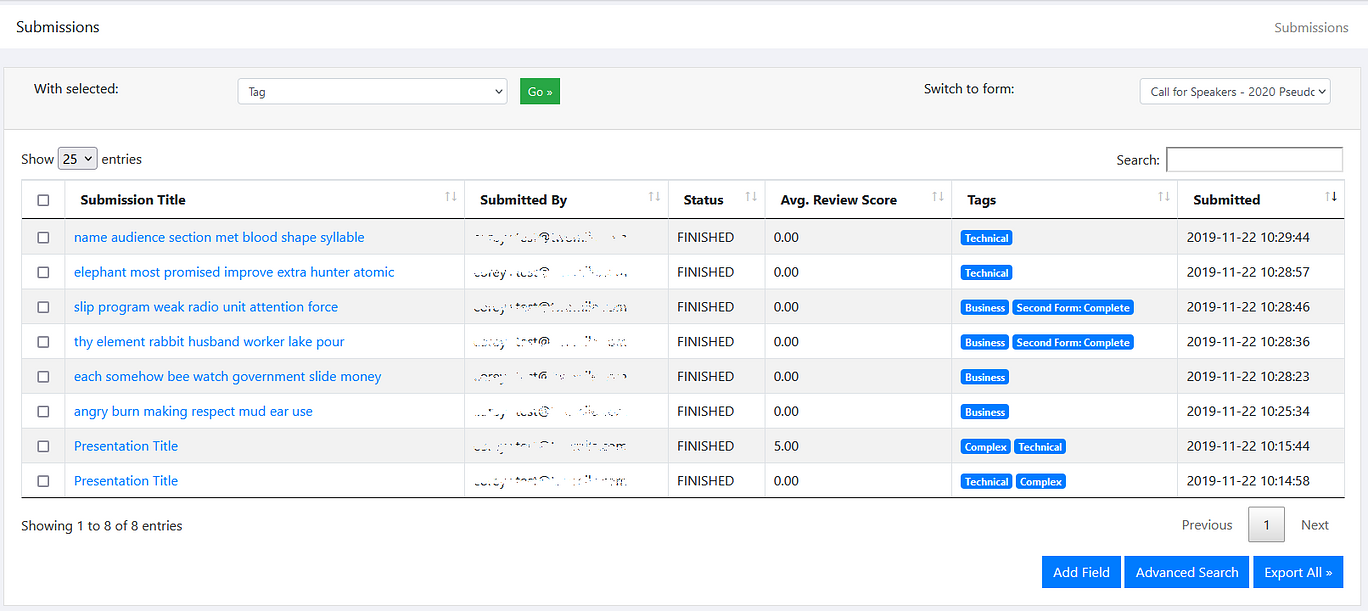Click 'Second Form: Complete' tag in 'thy element' row

point(1073,342)
